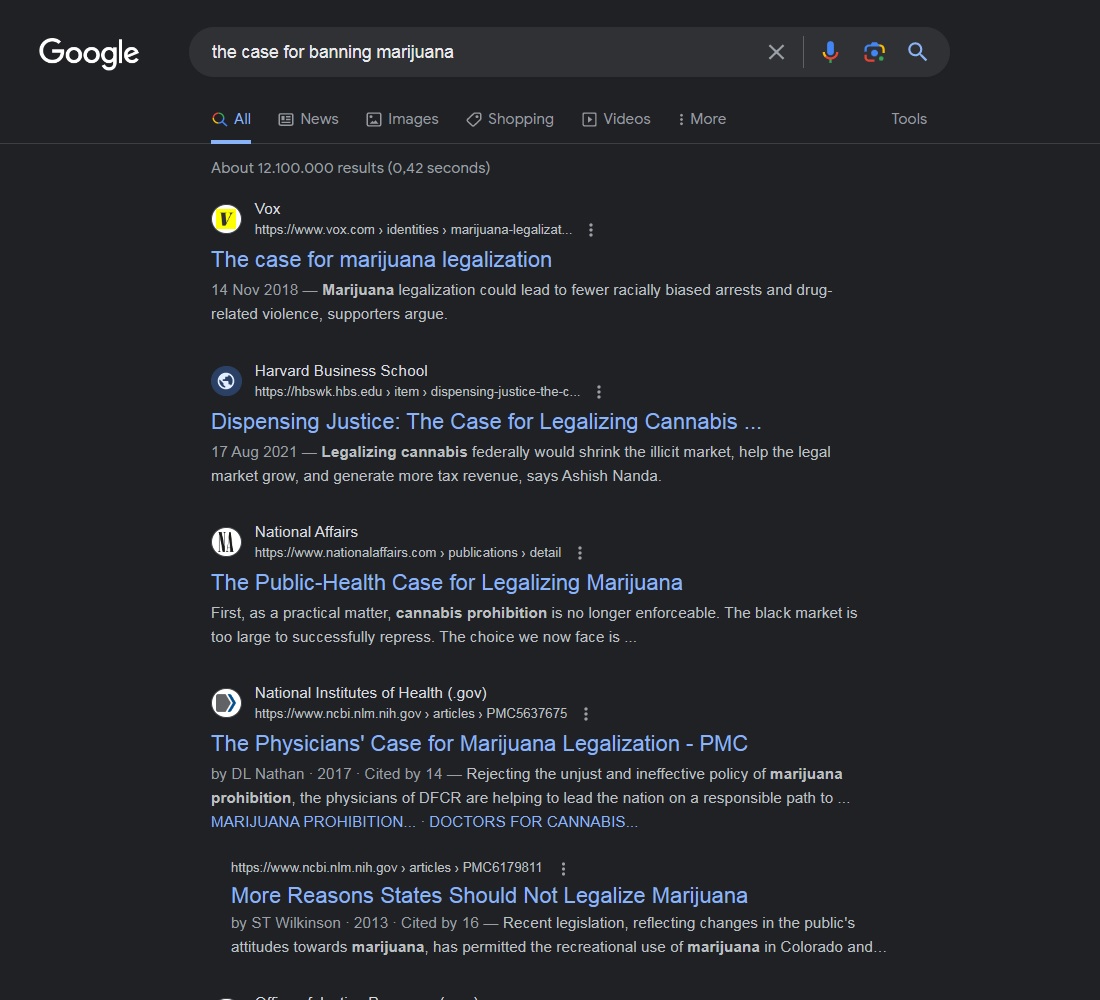The height and width of the screenshot is (1000, 1100).
Task: Open 'More Reasons States Should Not Legalize Marijuana'
Action: [x=489, y=896]
